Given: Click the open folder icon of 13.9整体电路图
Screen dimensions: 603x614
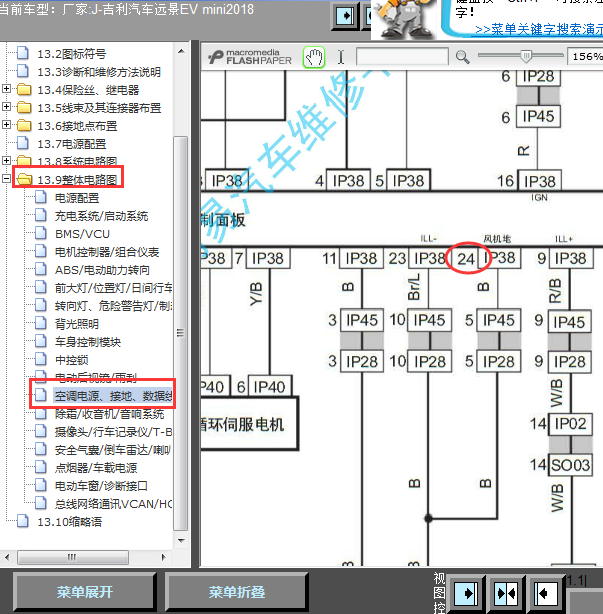Looking at the screenshot, I should point(24,180).
